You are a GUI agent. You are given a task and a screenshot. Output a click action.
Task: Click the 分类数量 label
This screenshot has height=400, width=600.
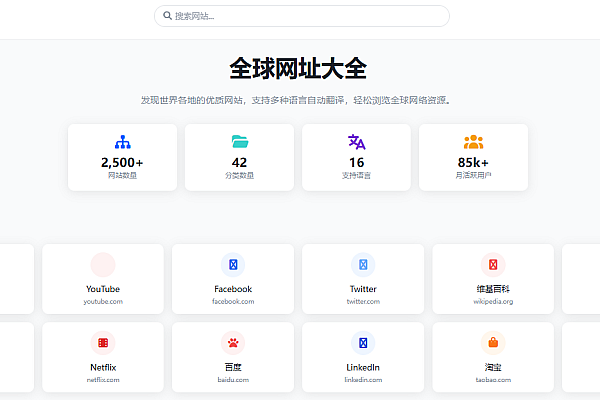[x=240, y=175]
